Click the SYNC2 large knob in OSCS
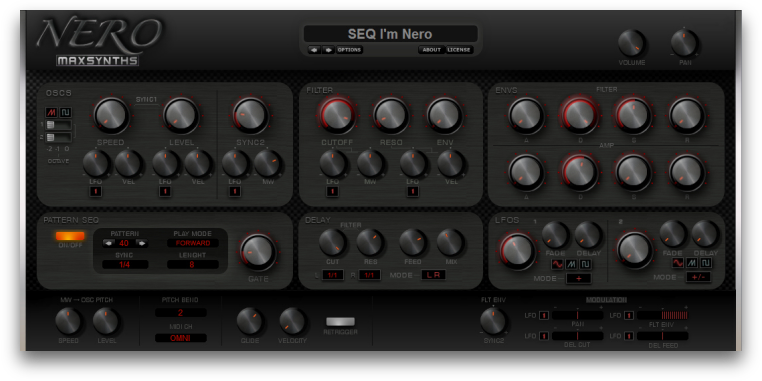This screenshot has height=381, width=762. click(251, 115)
